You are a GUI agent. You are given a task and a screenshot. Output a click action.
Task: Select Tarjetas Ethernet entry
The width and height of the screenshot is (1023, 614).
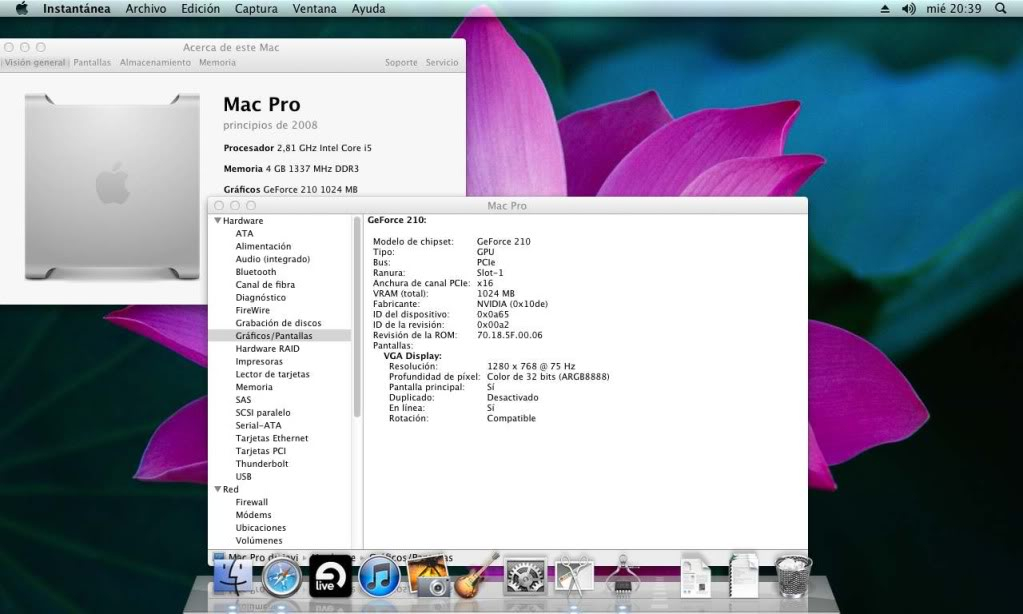[271, 438]
